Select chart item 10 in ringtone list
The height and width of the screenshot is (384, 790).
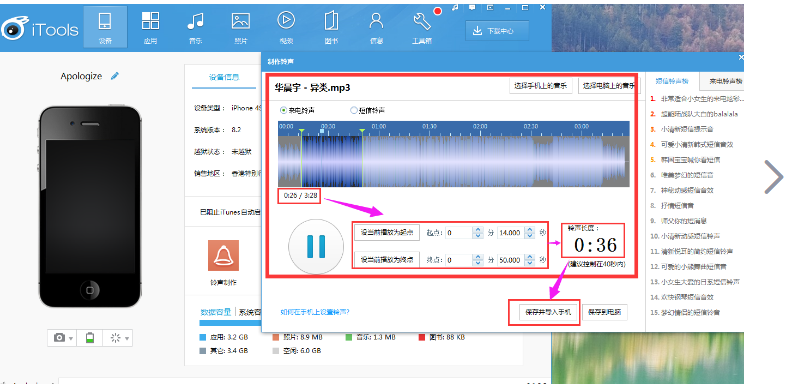pyautogui.click(x=685, y=236)
